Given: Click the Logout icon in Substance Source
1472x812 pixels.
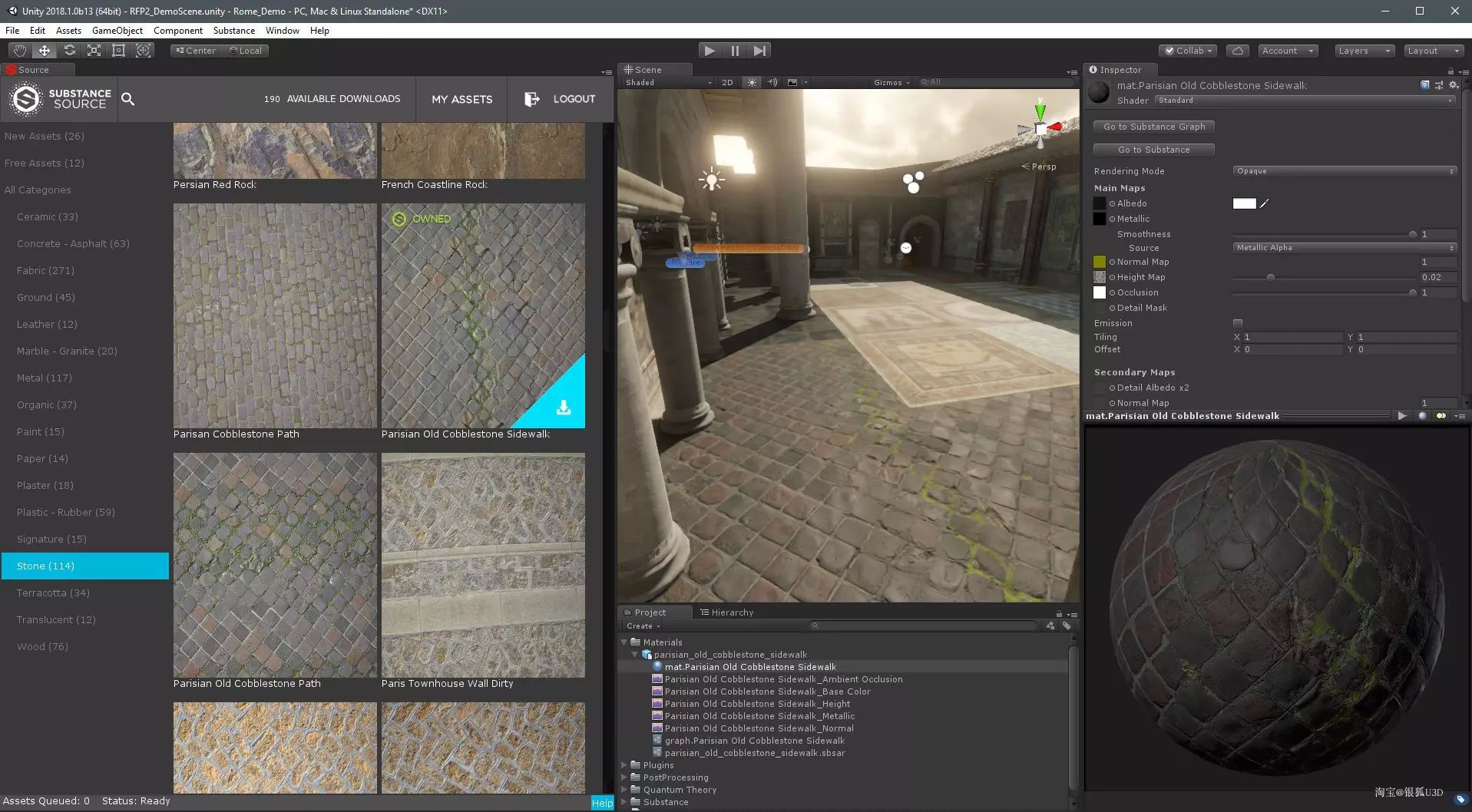Looking at the screenshot, I should pyautogui.click(x=531, y=99).
